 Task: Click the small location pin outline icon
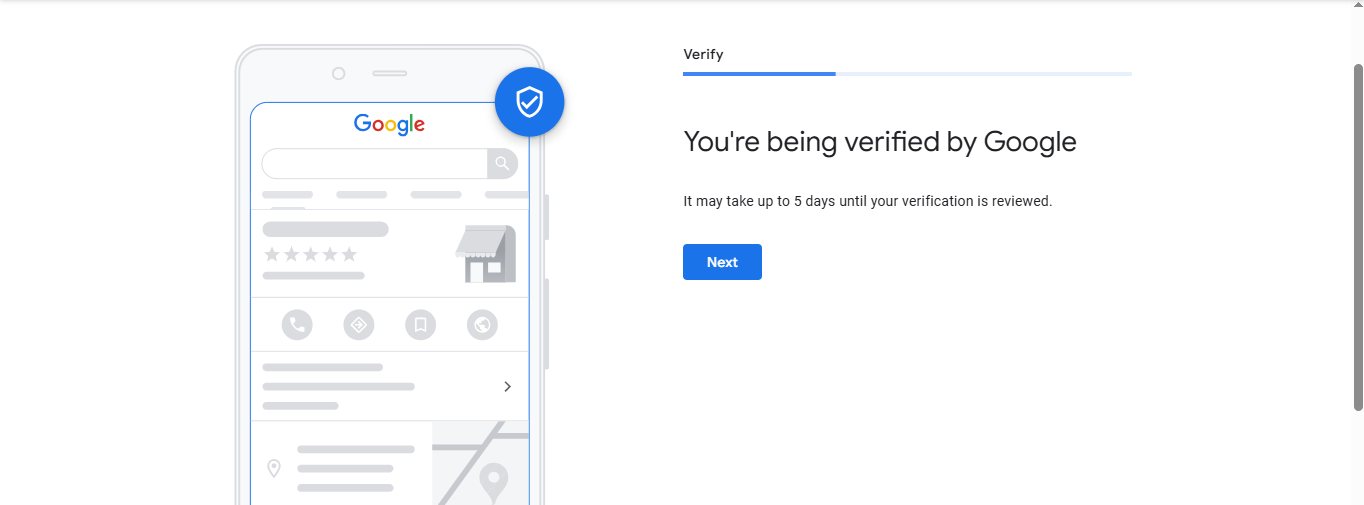pos(274,468)
